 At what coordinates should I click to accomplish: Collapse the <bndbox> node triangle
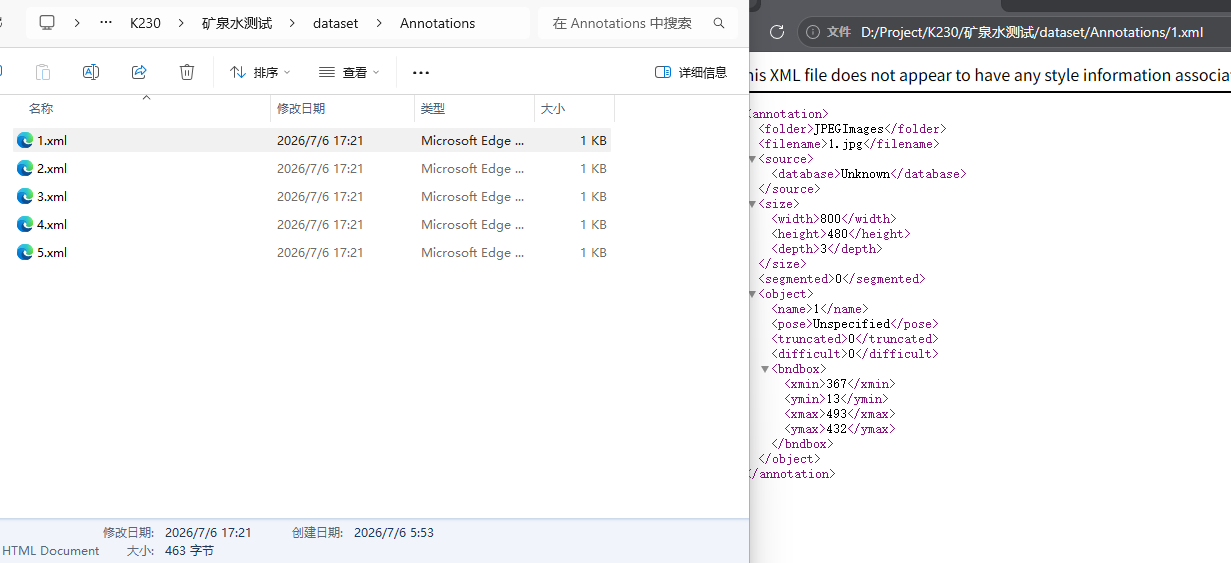tap(765, 369)
